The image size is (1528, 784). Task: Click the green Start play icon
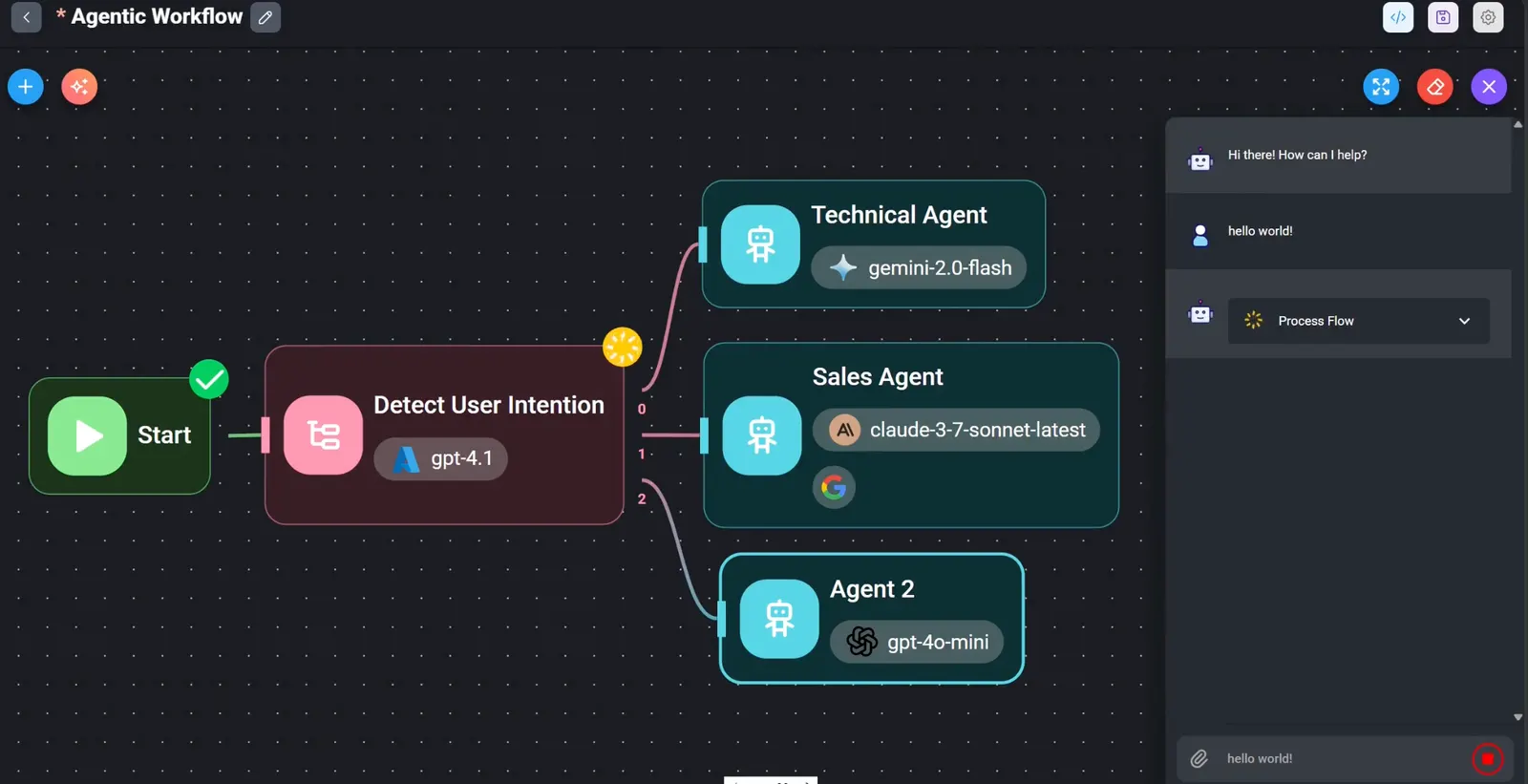tap(88, 435)
